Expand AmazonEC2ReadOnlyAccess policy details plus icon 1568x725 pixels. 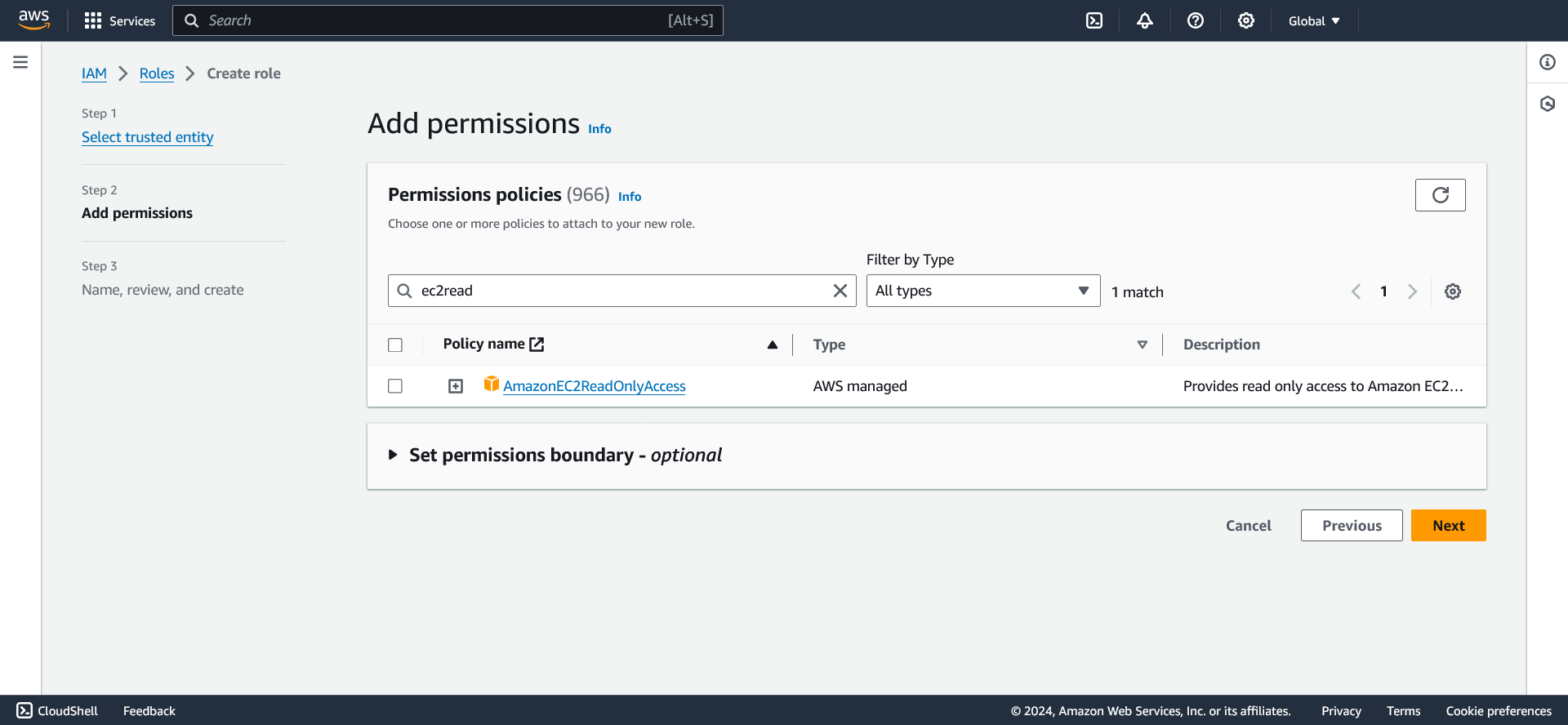[456, 386]
